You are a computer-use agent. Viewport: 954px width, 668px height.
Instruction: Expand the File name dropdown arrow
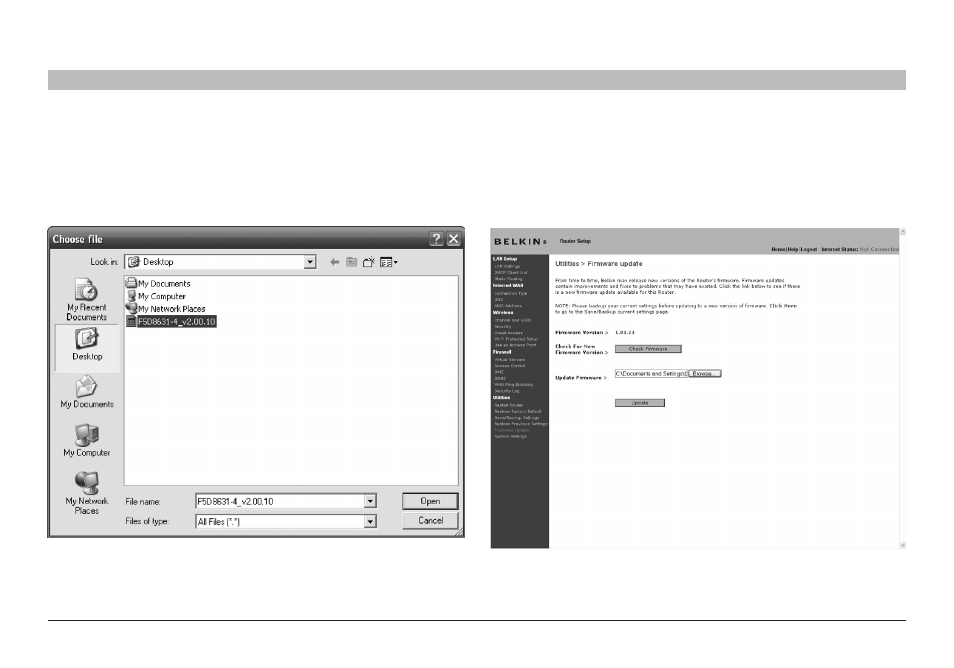(x=370, y=501)
